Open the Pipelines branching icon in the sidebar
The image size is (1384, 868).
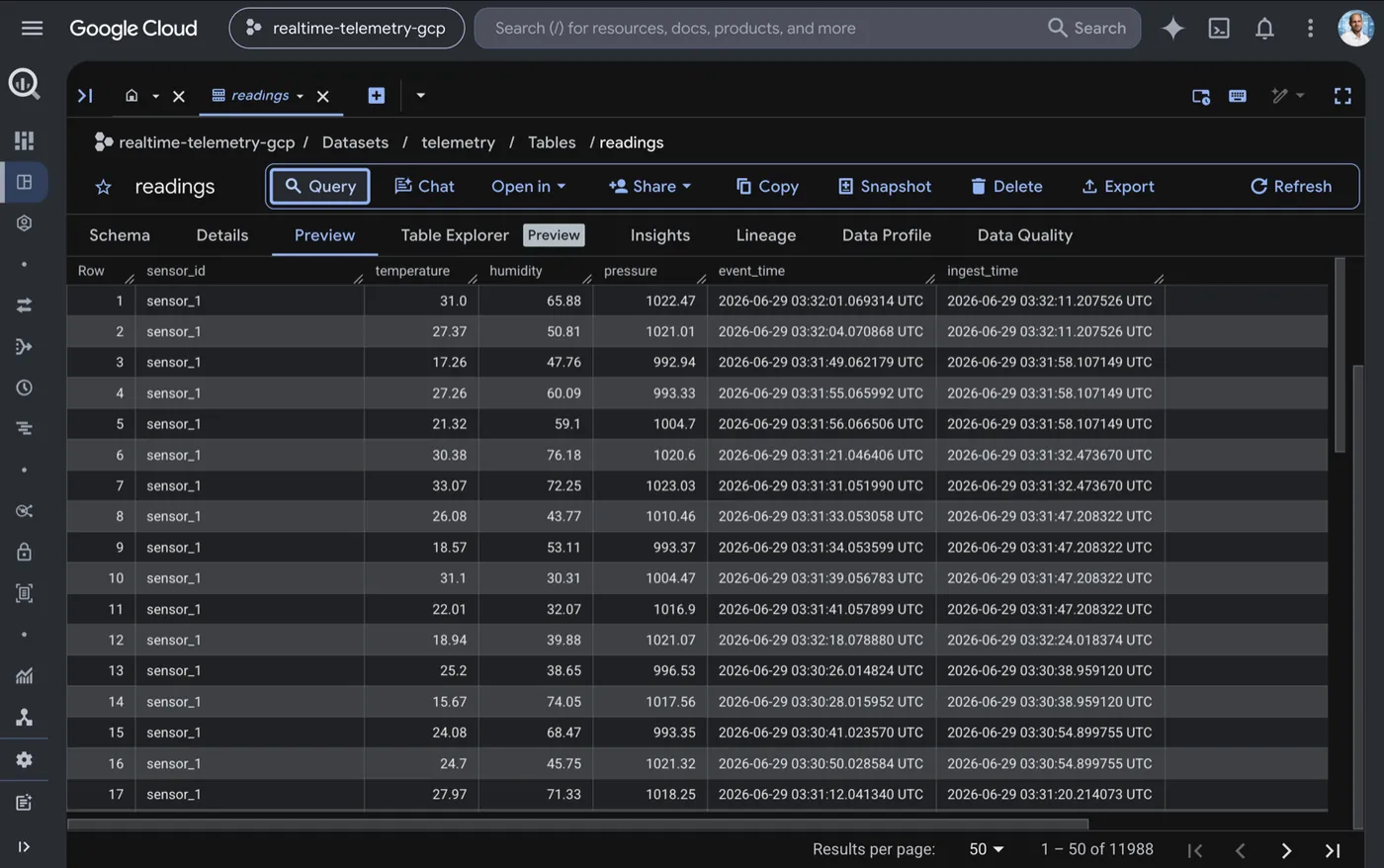pyautogui.click(x=25, y=346)
